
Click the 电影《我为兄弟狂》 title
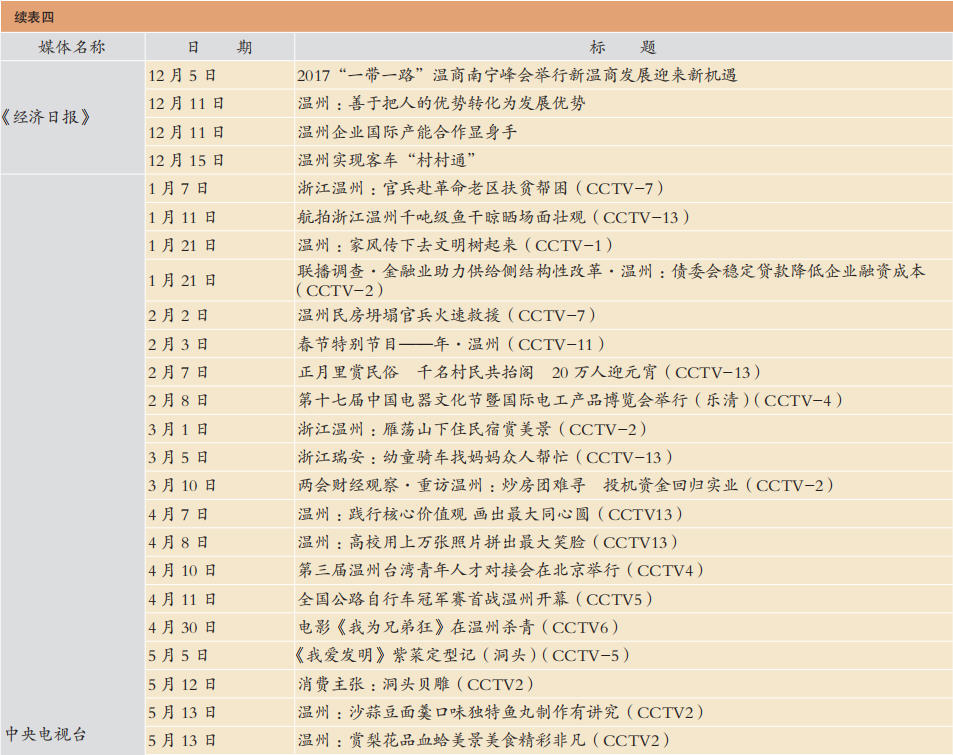(x=458, y=627)
